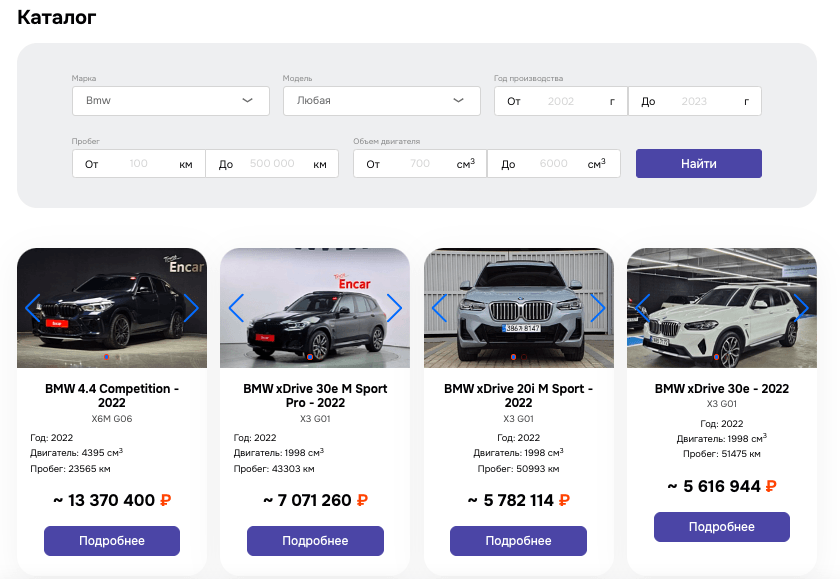Open Подробнее for the 7 071 260 ₽ car

[315, 541]
